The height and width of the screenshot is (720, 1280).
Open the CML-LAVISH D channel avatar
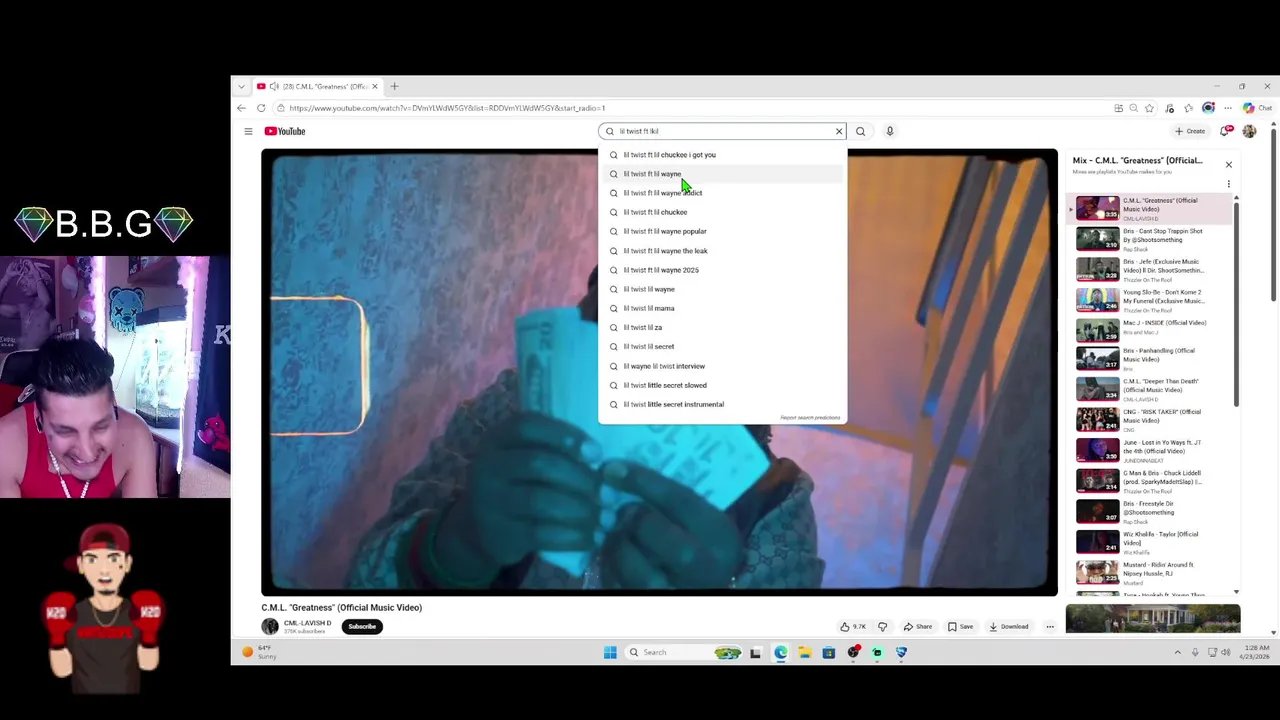(270, 627)
